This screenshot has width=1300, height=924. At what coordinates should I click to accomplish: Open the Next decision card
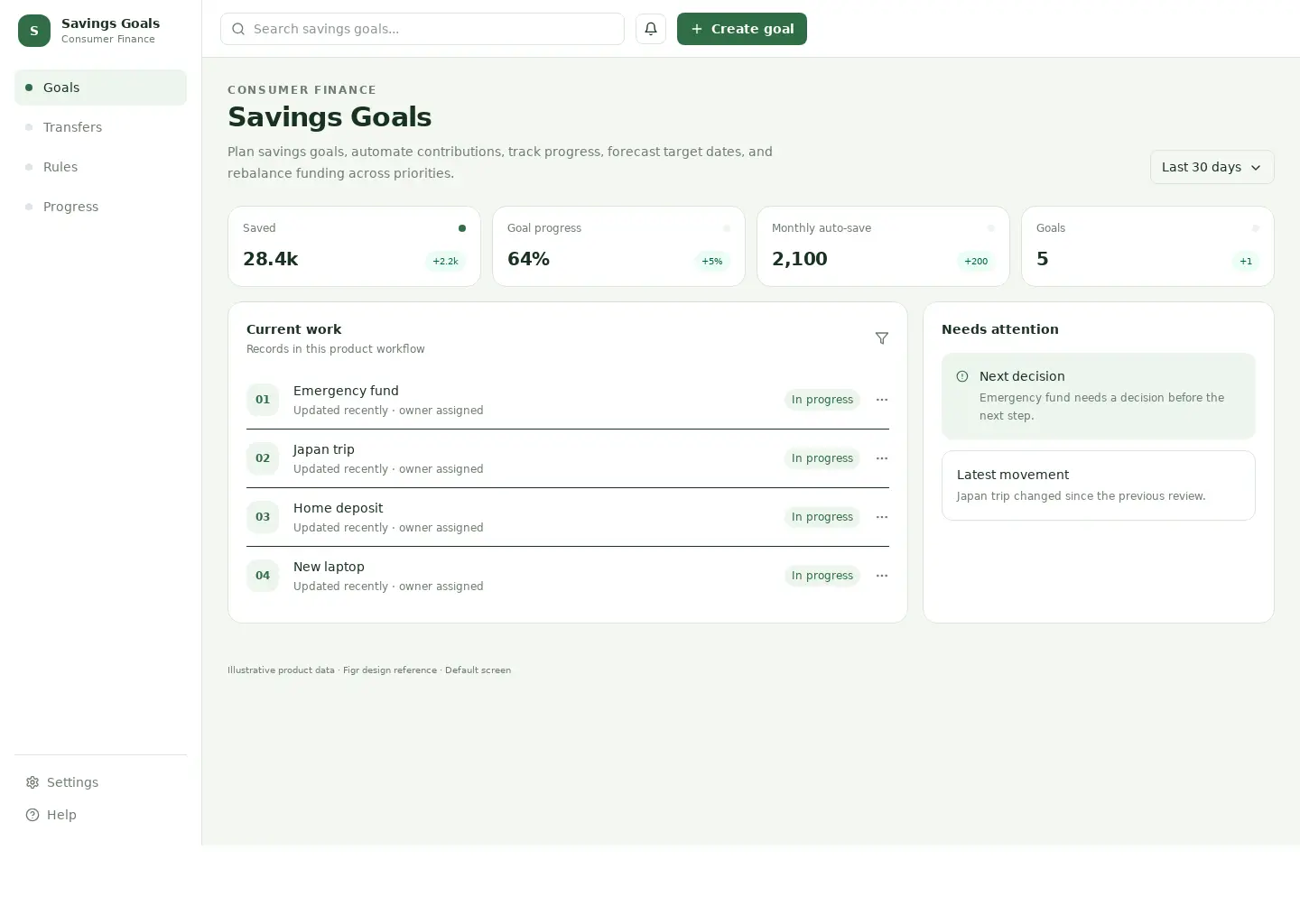coord(1099,396)
